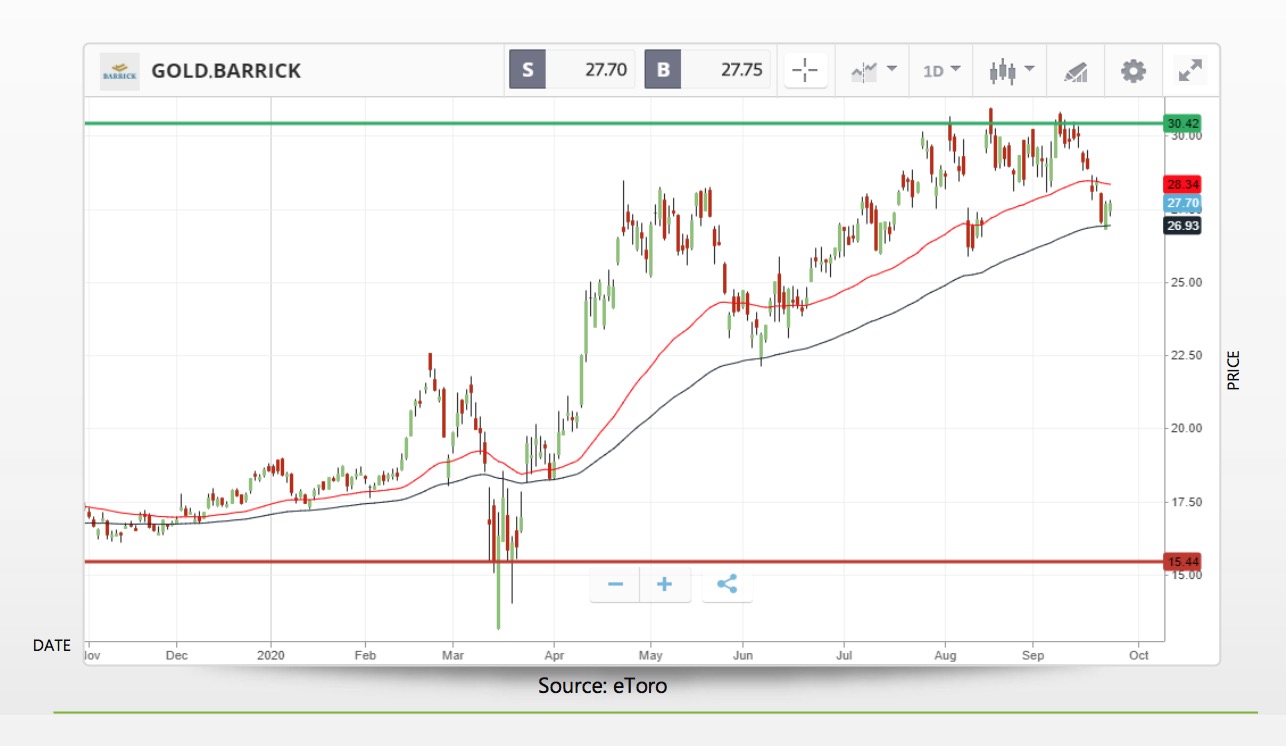Activate the crosshair cursor tool

pos(805,70)
